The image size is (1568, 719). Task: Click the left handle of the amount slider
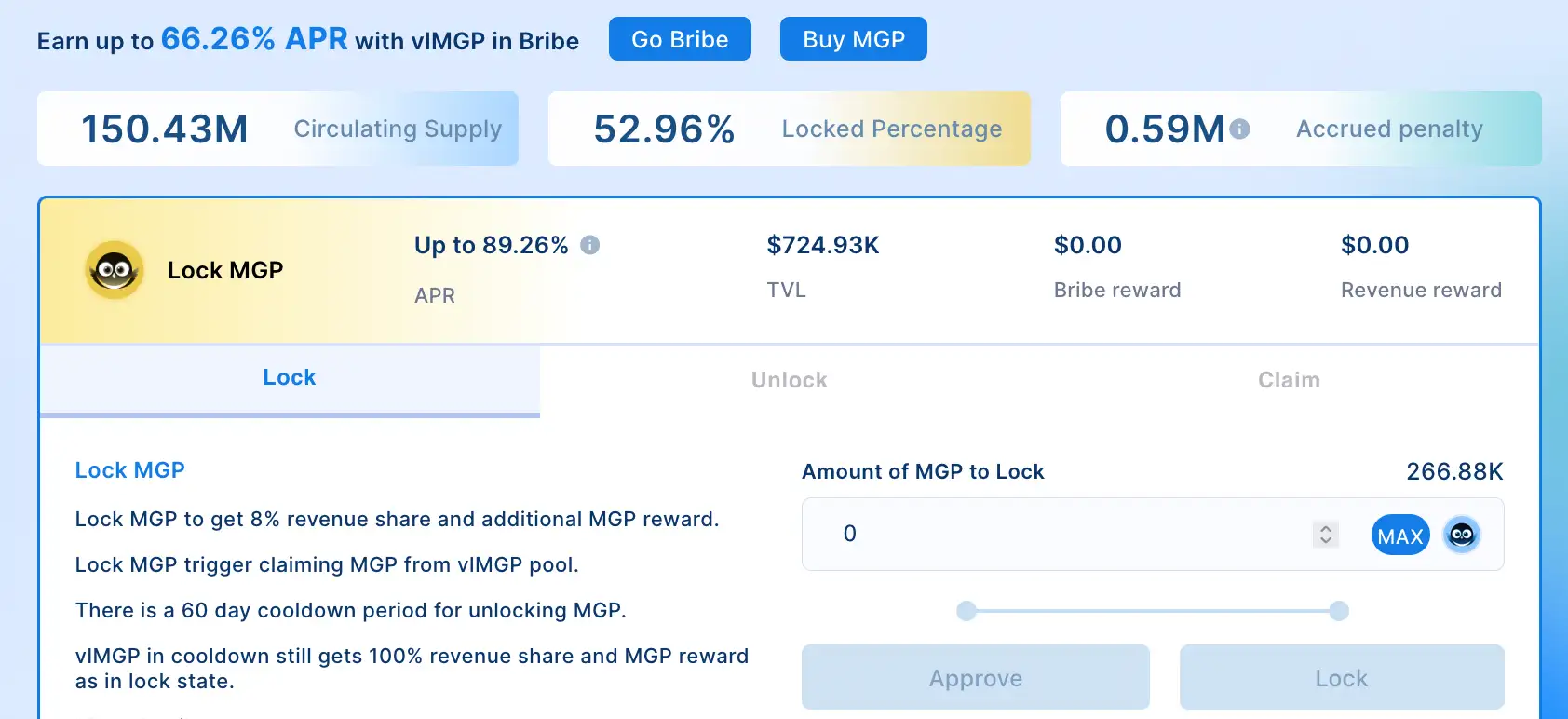(x=966, y=611)
